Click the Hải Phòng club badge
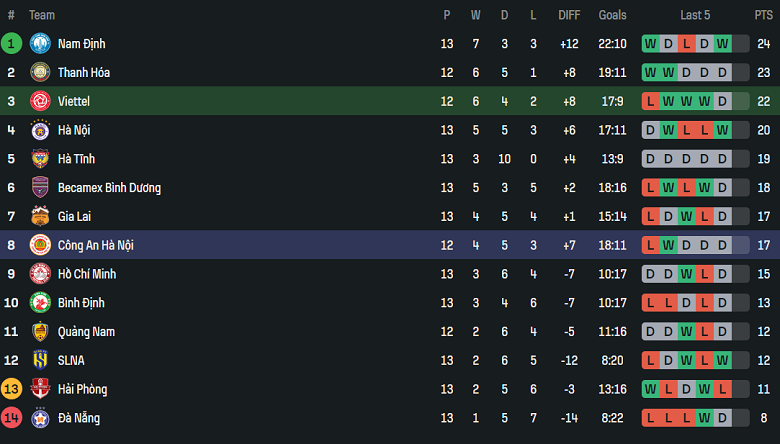The image size is (780, 444). coord(40,389)
